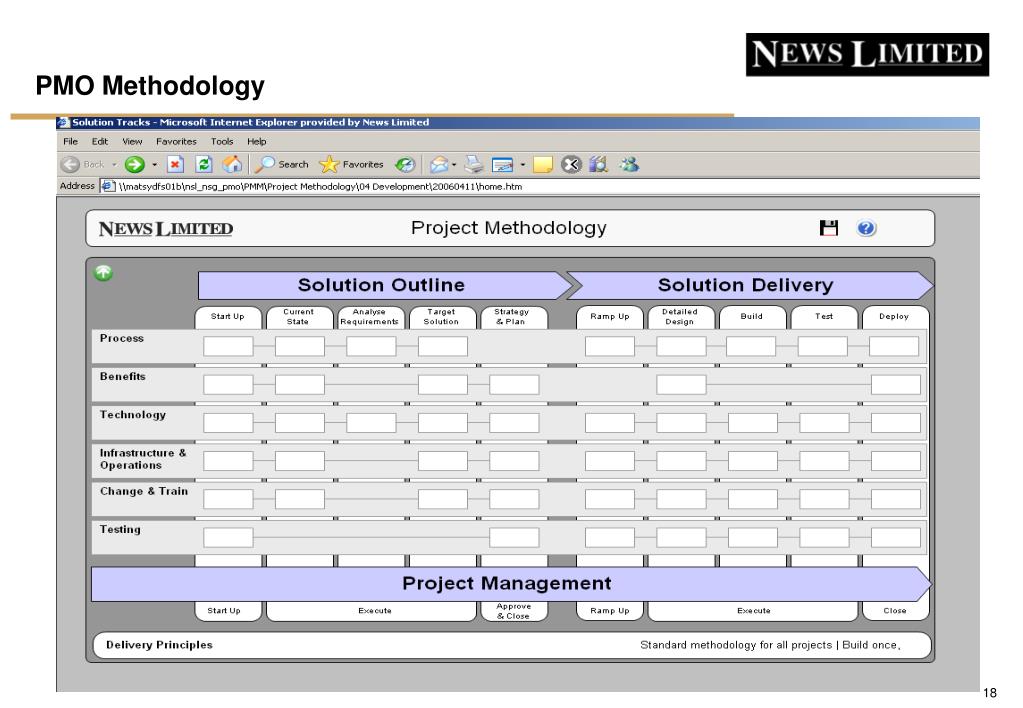Click the green Forward arrow button
This screenshot has height=708, width=1023.
tap(134, 164)
